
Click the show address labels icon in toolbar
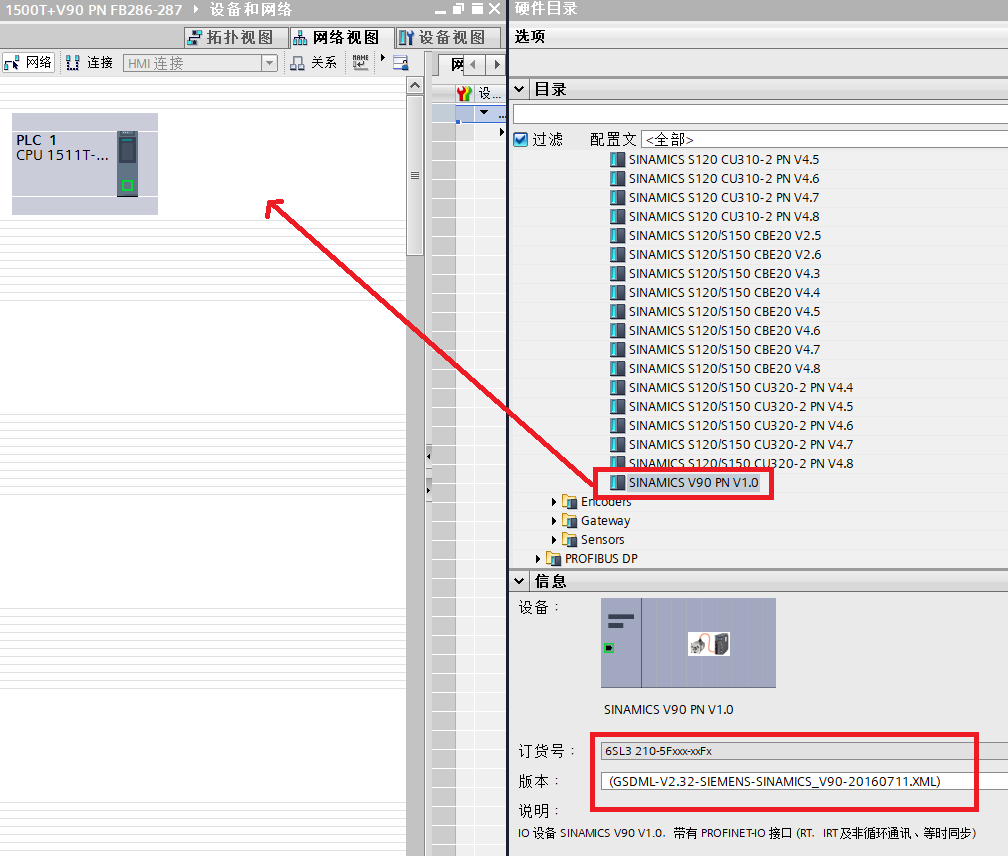pyautogui.click(x=400, y=62)
